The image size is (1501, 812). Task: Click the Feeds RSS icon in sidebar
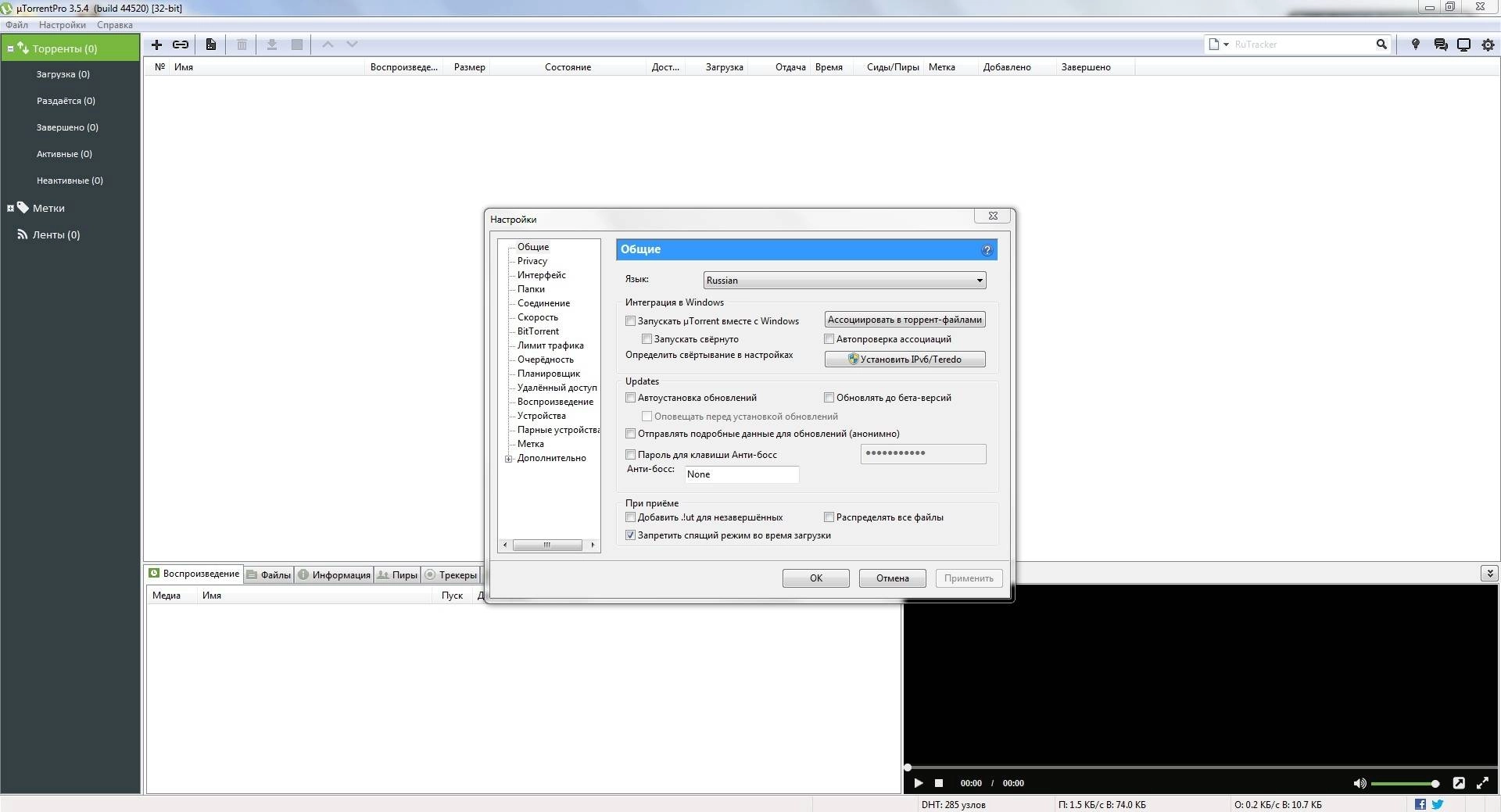coord(23,234)
